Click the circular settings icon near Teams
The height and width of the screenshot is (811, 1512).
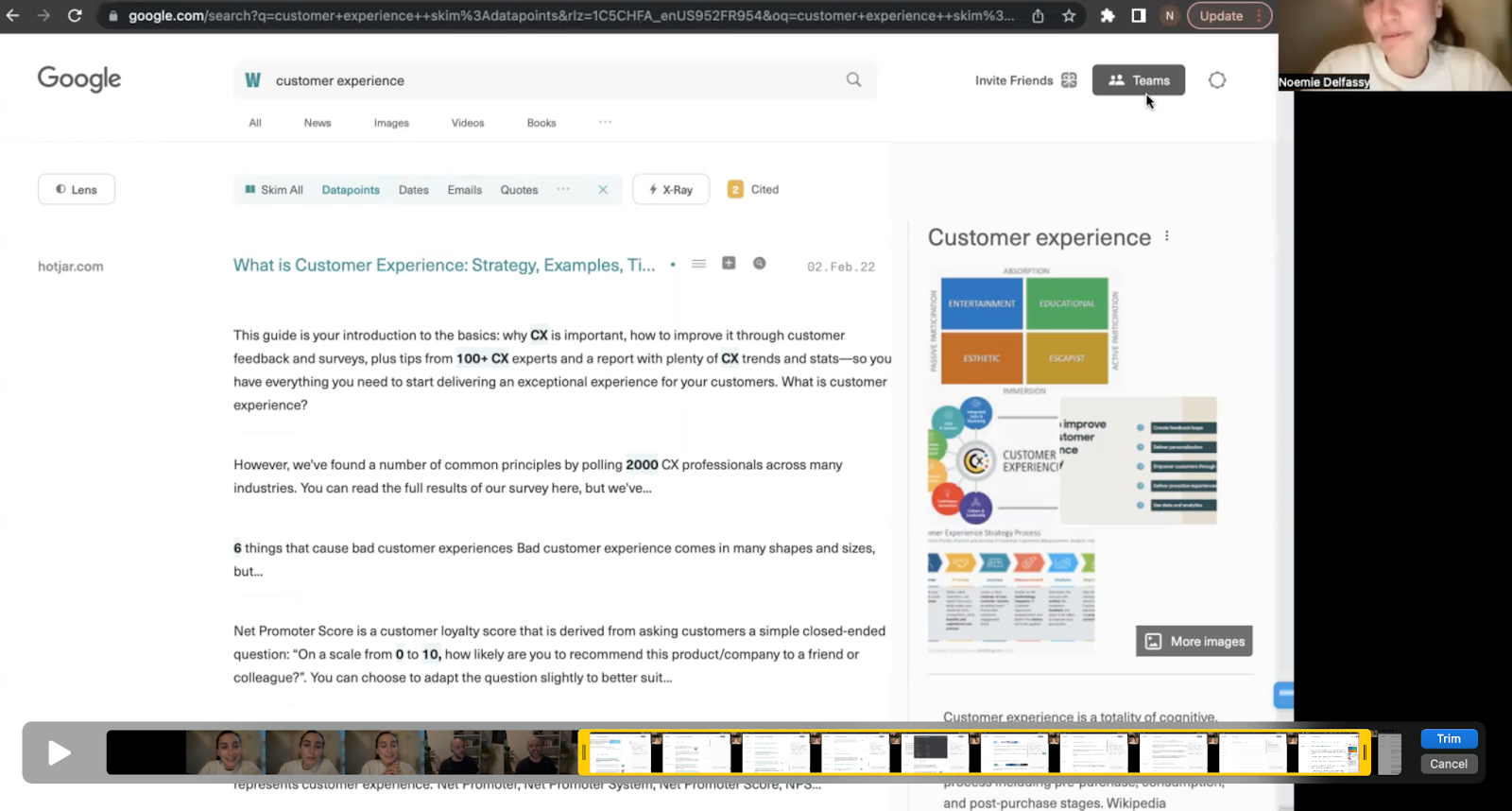pos(1217,80)
